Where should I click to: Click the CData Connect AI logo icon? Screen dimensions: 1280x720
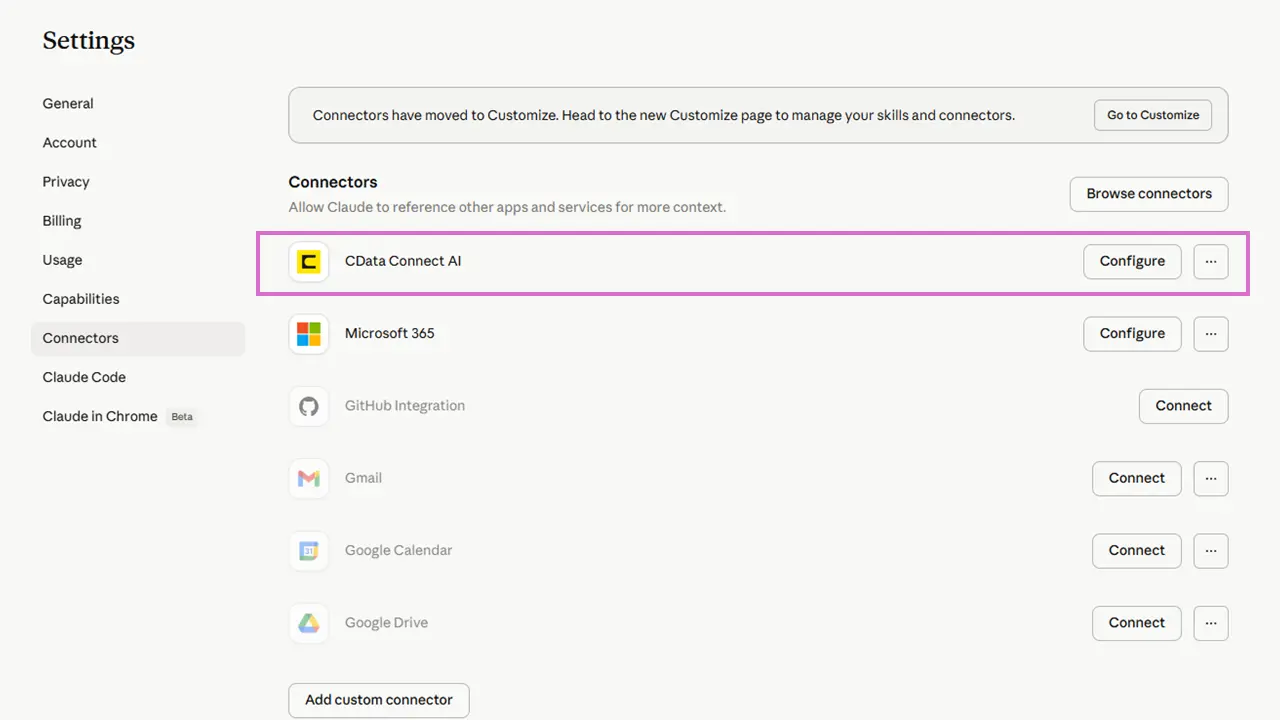pos(309,262)
